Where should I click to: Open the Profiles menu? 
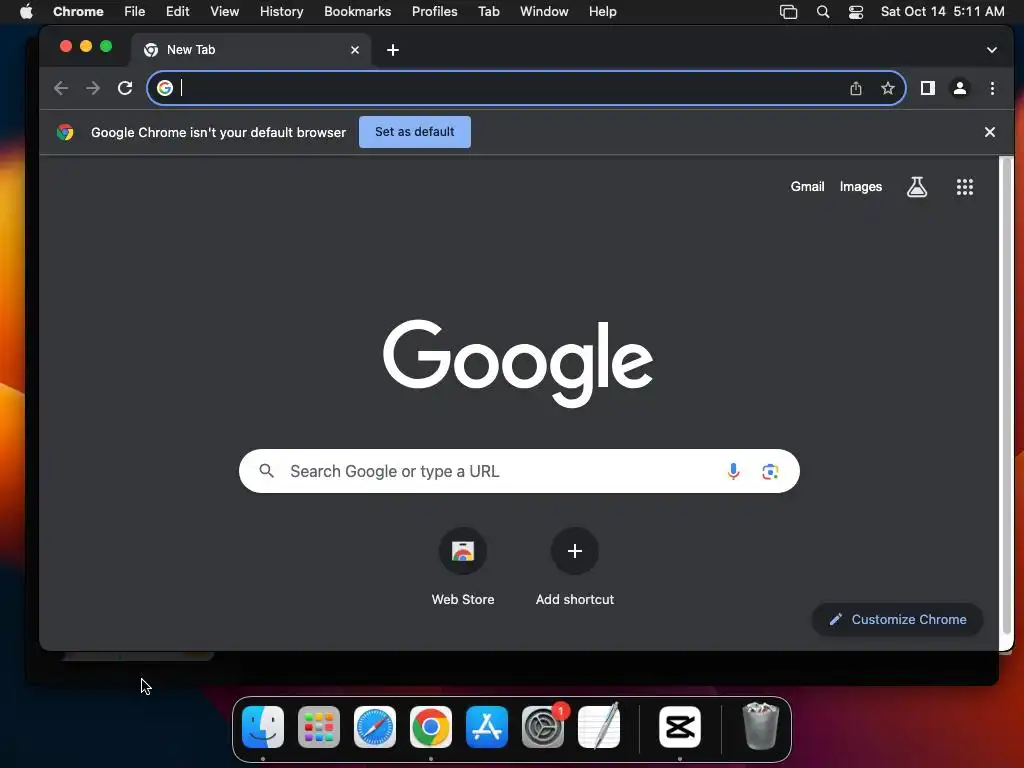[434, 12]
